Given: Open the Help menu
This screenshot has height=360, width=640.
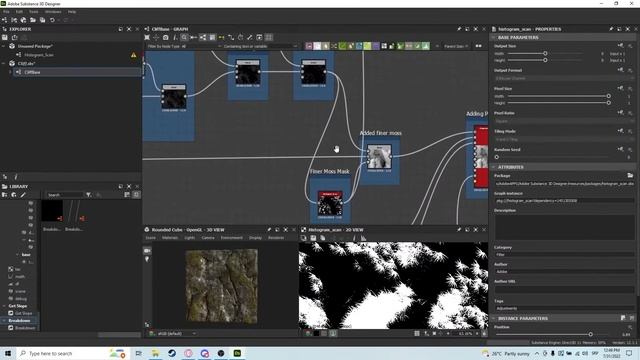Looking at the screenshot, I should click(x=72, y=12).
